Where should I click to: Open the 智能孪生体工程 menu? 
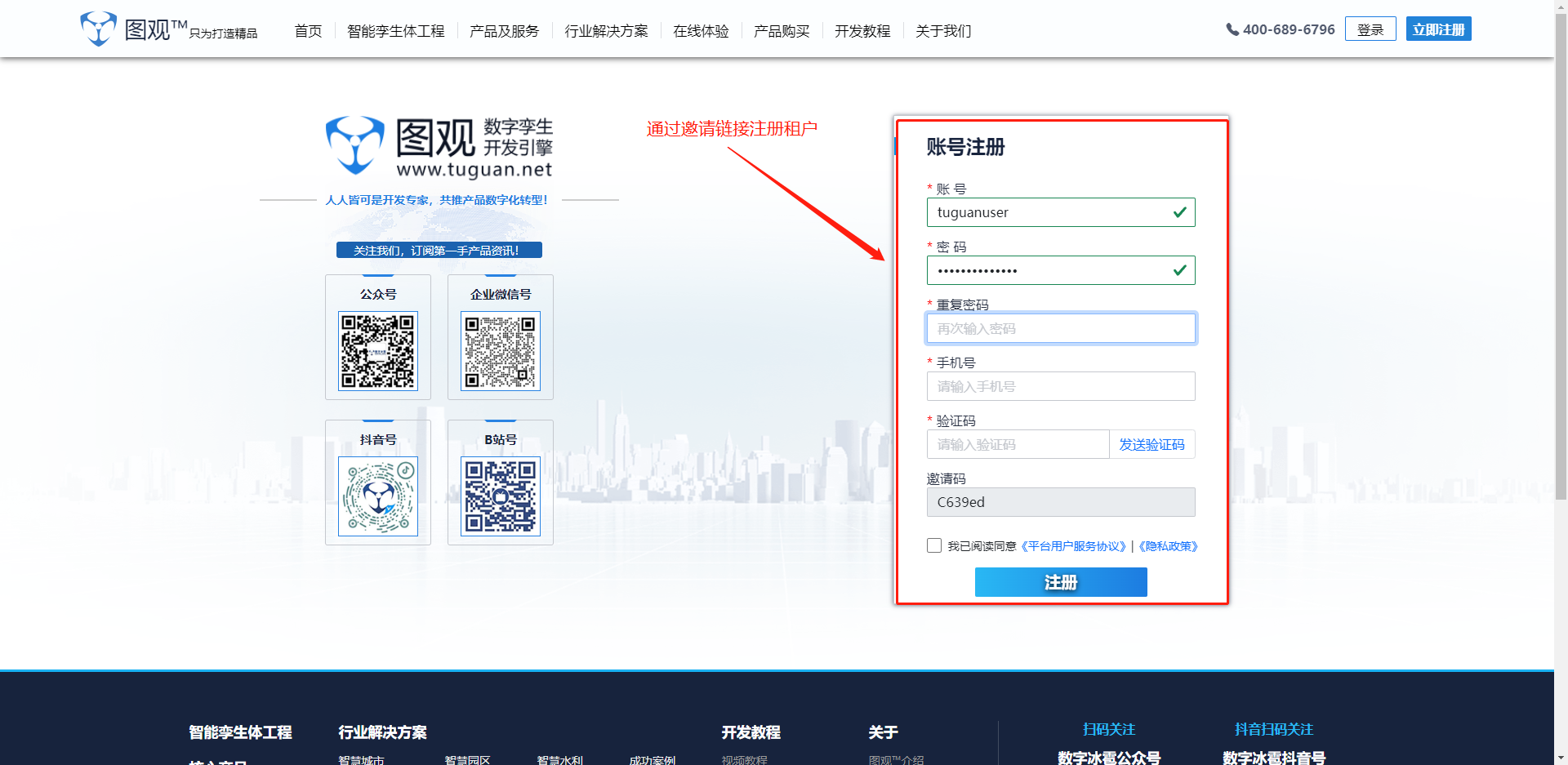pyautogui.click(x=396, y=31)
